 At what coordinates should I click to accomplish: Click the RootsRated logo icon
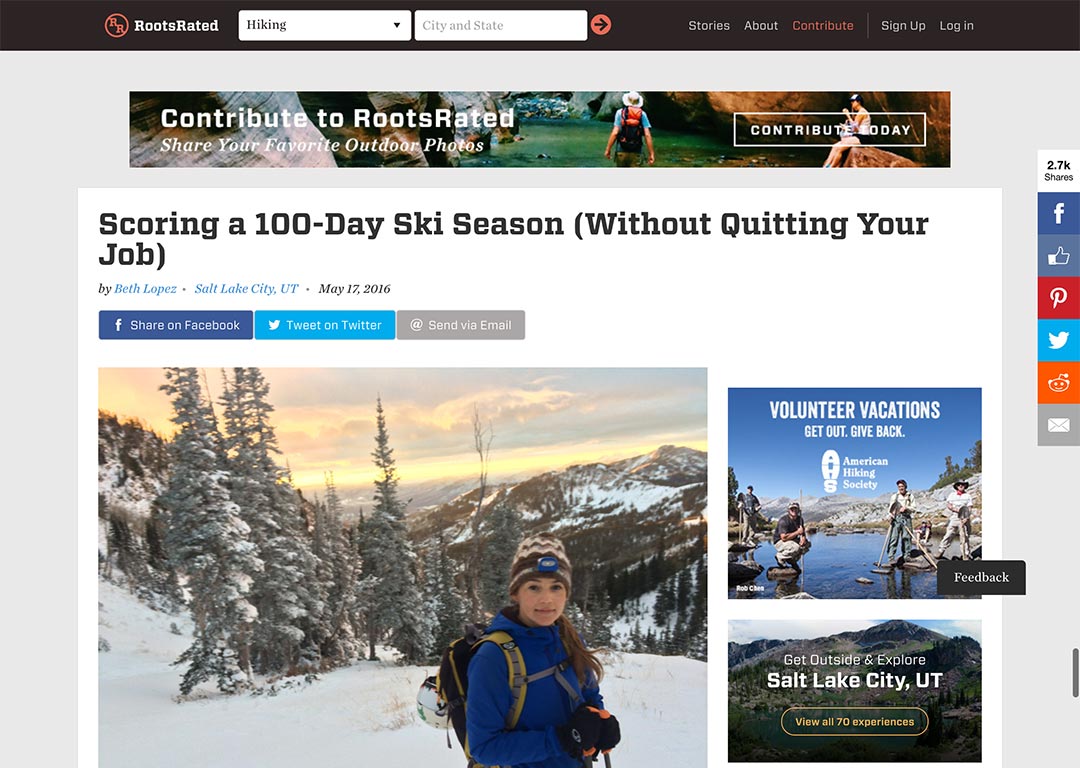pyautogui.click(x=116, y=25)
